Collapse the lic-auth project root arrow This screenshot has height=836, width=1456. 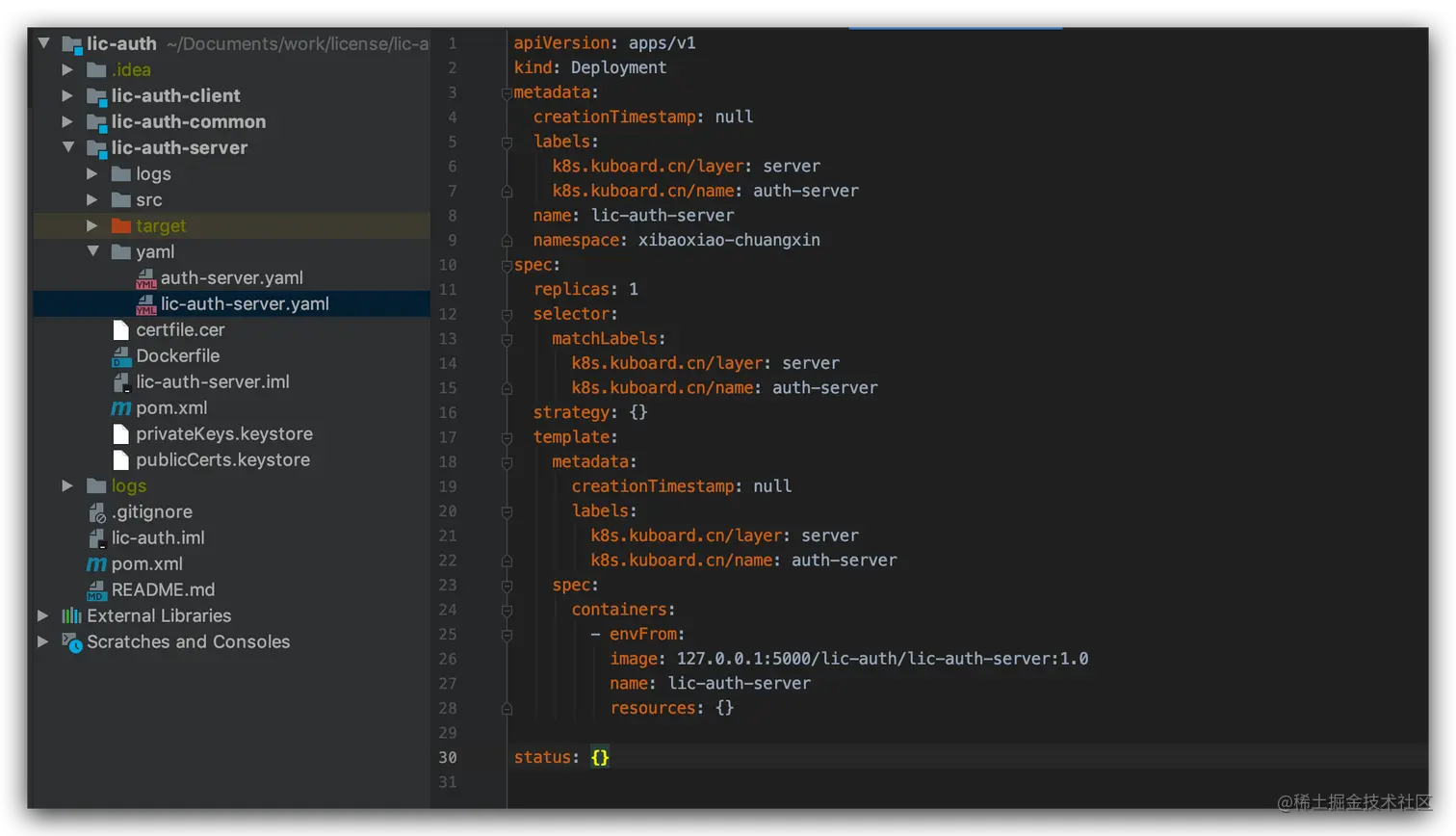pyautogui.click(x=44, y=43)
